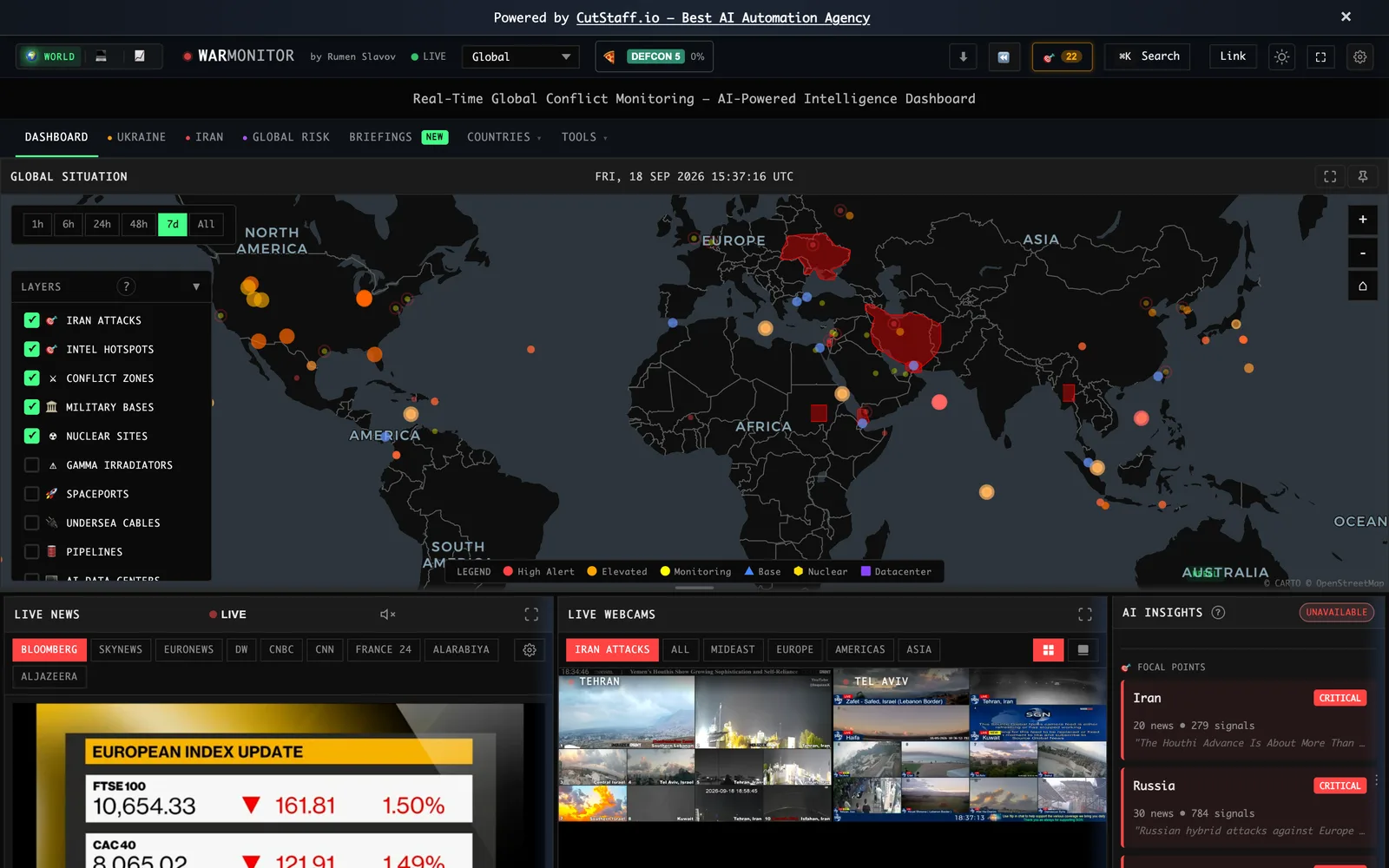
Task: Open the alerts badge showing 22
Action: point(1062,56)
